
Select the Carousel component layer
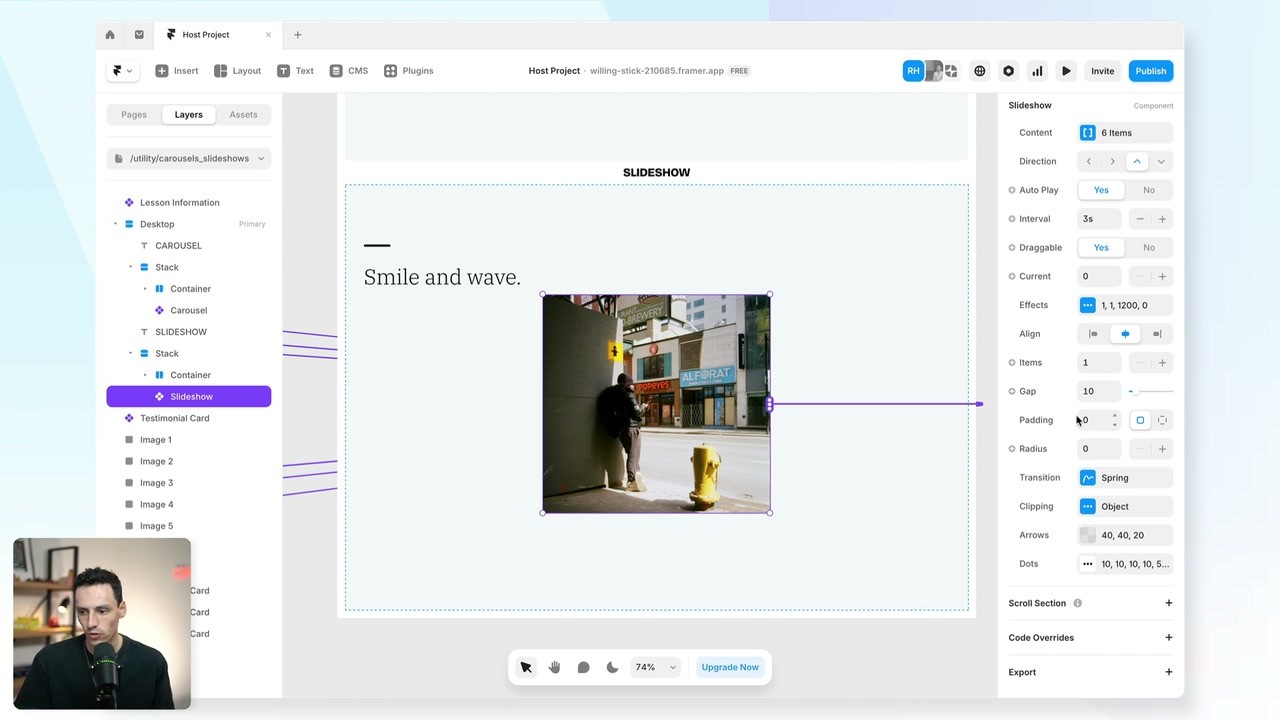[188, 310]
